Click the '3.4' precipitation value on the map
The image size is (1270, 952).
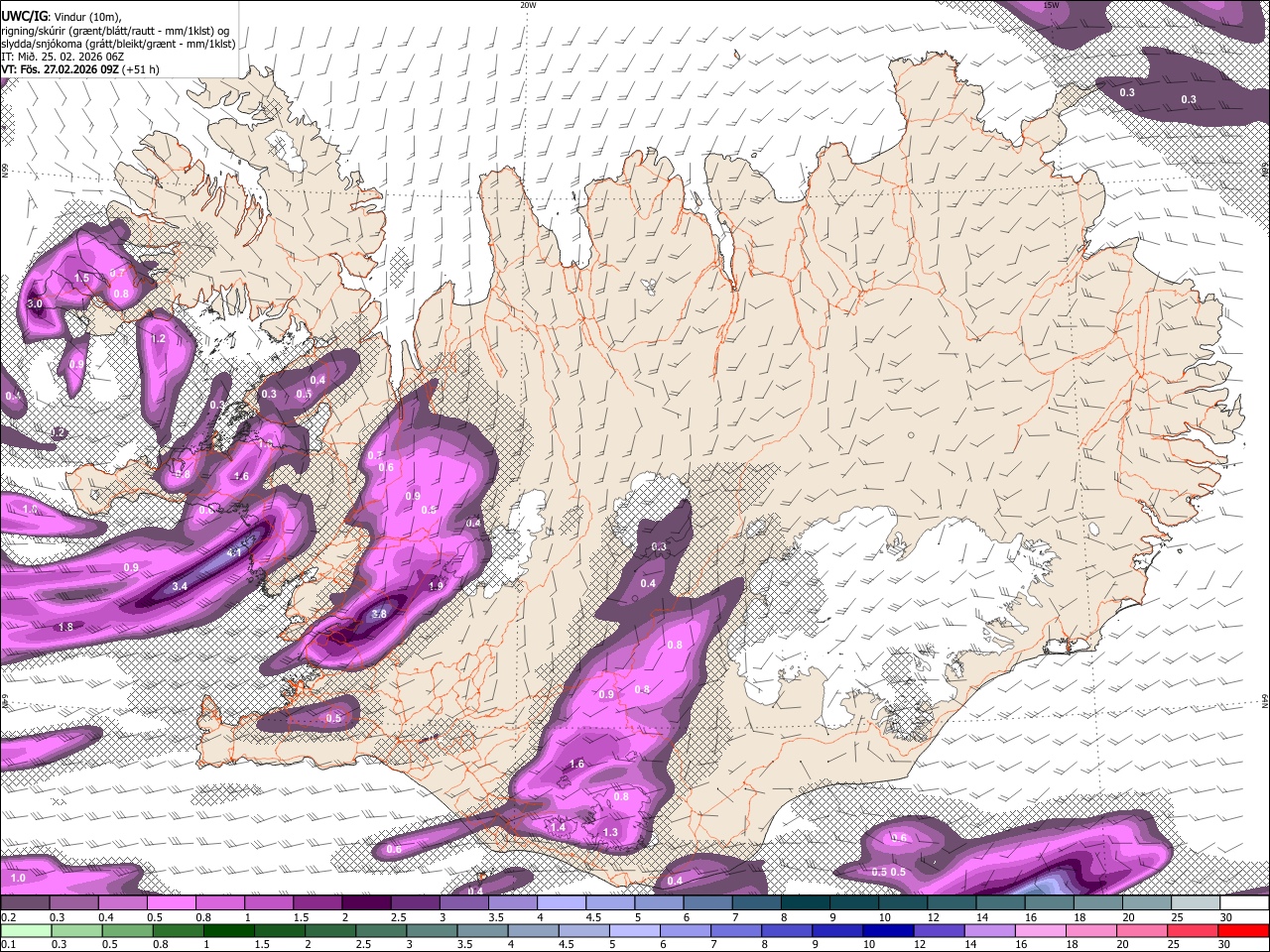pyautogui.click(x=180, y=587)
